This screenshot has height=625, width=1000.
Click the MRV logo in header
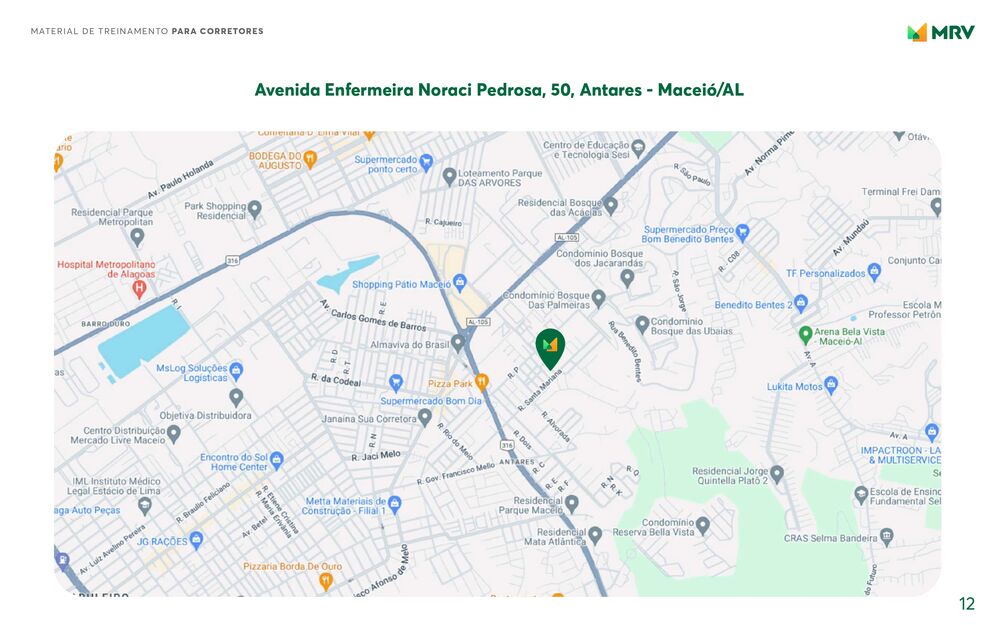pyautogui.click(x=941, y=32)
